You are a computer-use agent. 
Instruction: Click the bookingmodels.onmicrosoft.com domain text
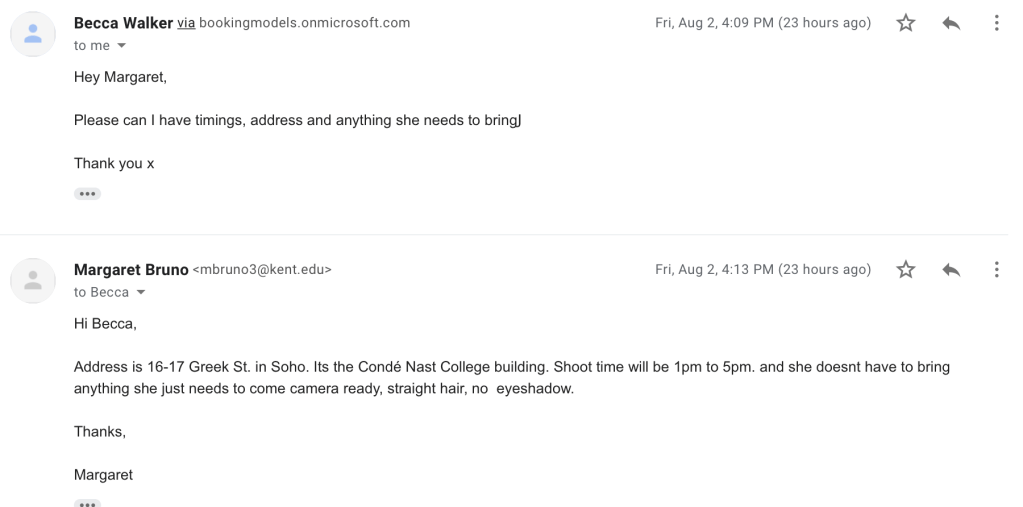click(x=304, y=23)
